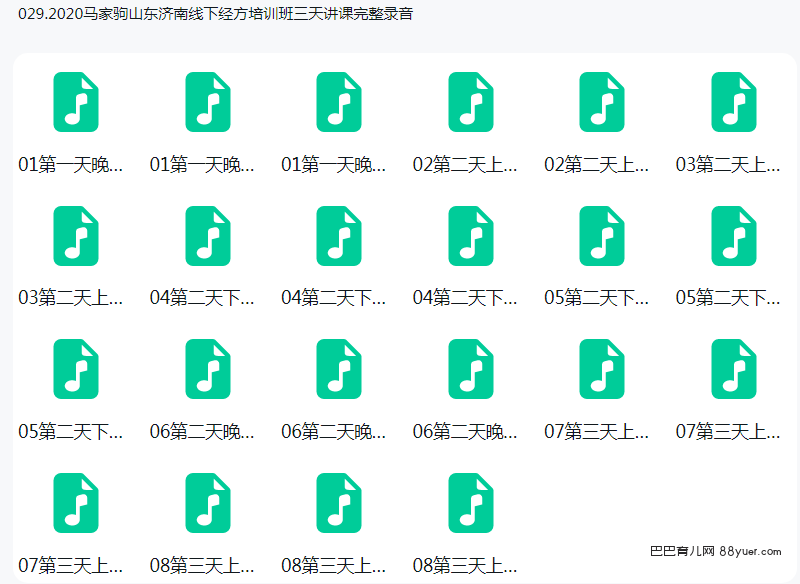This screenshot has width=800, height=584.
Task: Select the first 05第二天下 audio file icon
Action: [x=602, y=236]
